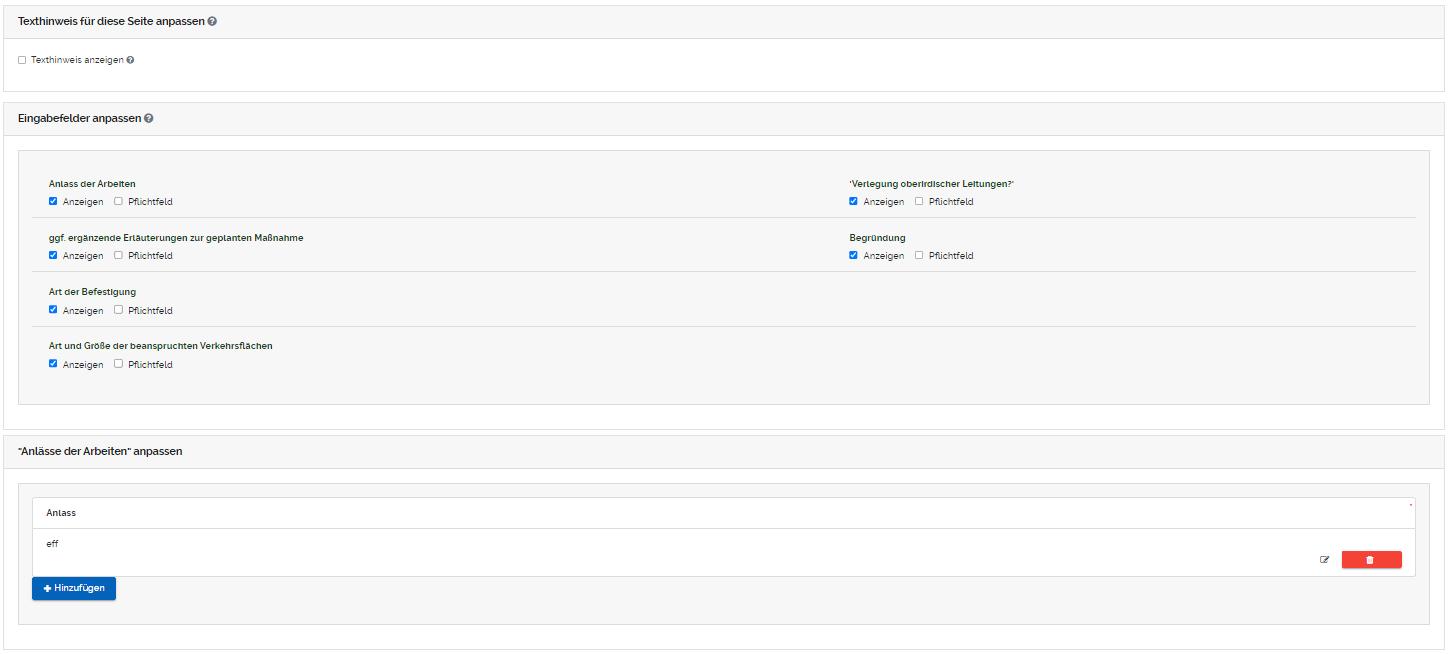Mark 'Anlass der Arbeiten' as Pflichtfeld
Viewport: 1449px width, 654px height.
tap(119, 201)
